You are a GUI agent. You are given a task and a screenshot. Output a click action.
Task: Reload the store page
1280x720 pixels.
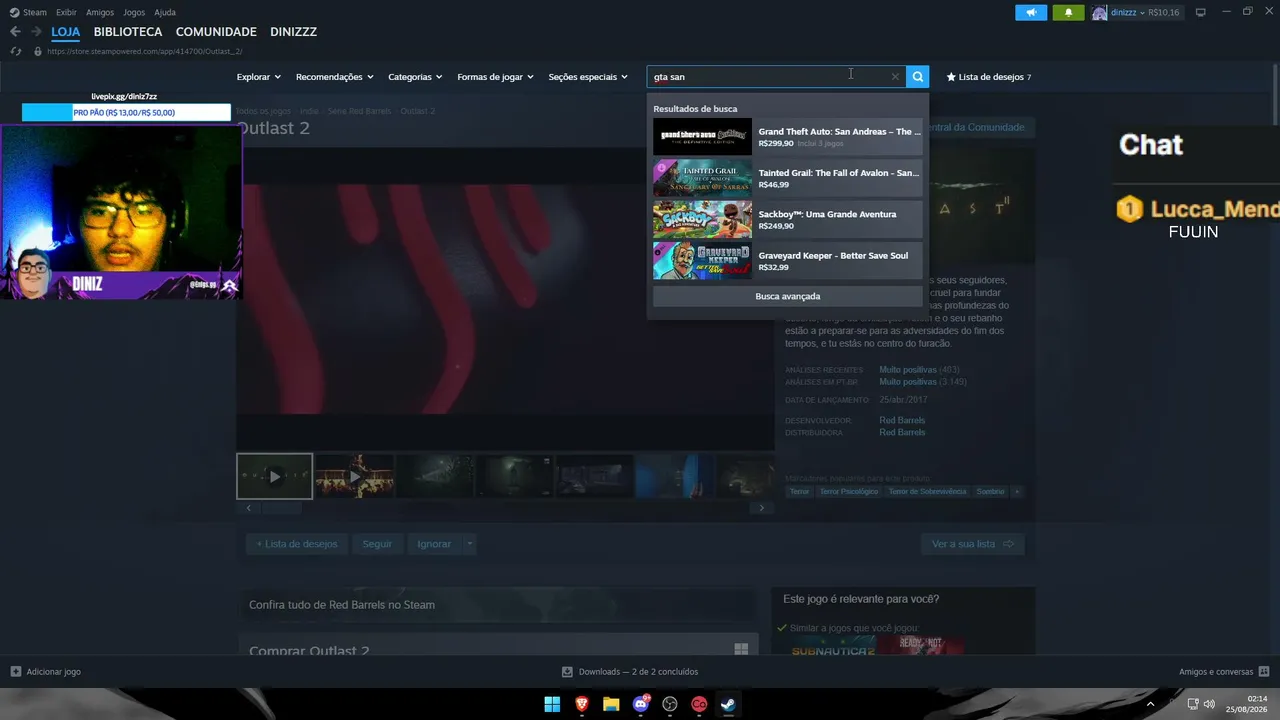[x=15, y=51]
